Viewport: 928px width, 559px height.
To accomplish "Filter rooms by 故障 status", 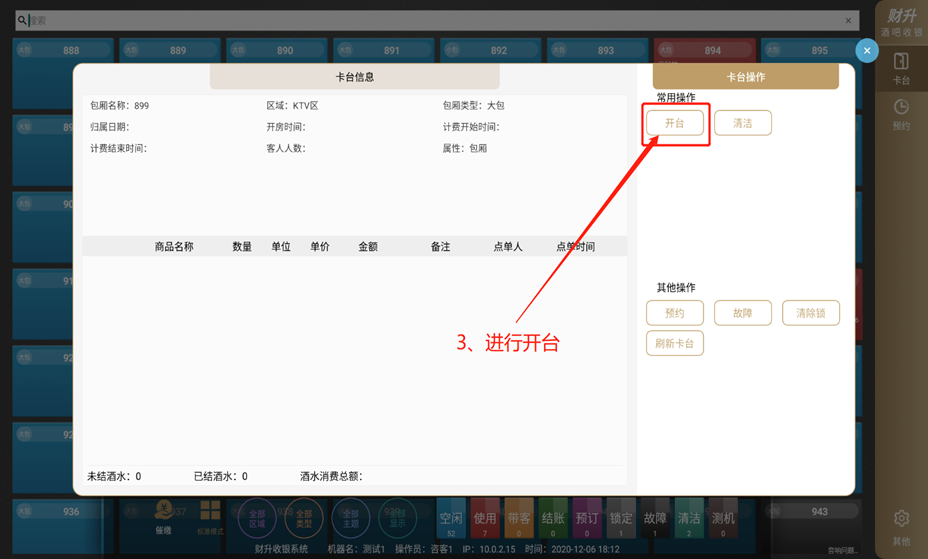I will pyautogui.click(x=655, y=519).
